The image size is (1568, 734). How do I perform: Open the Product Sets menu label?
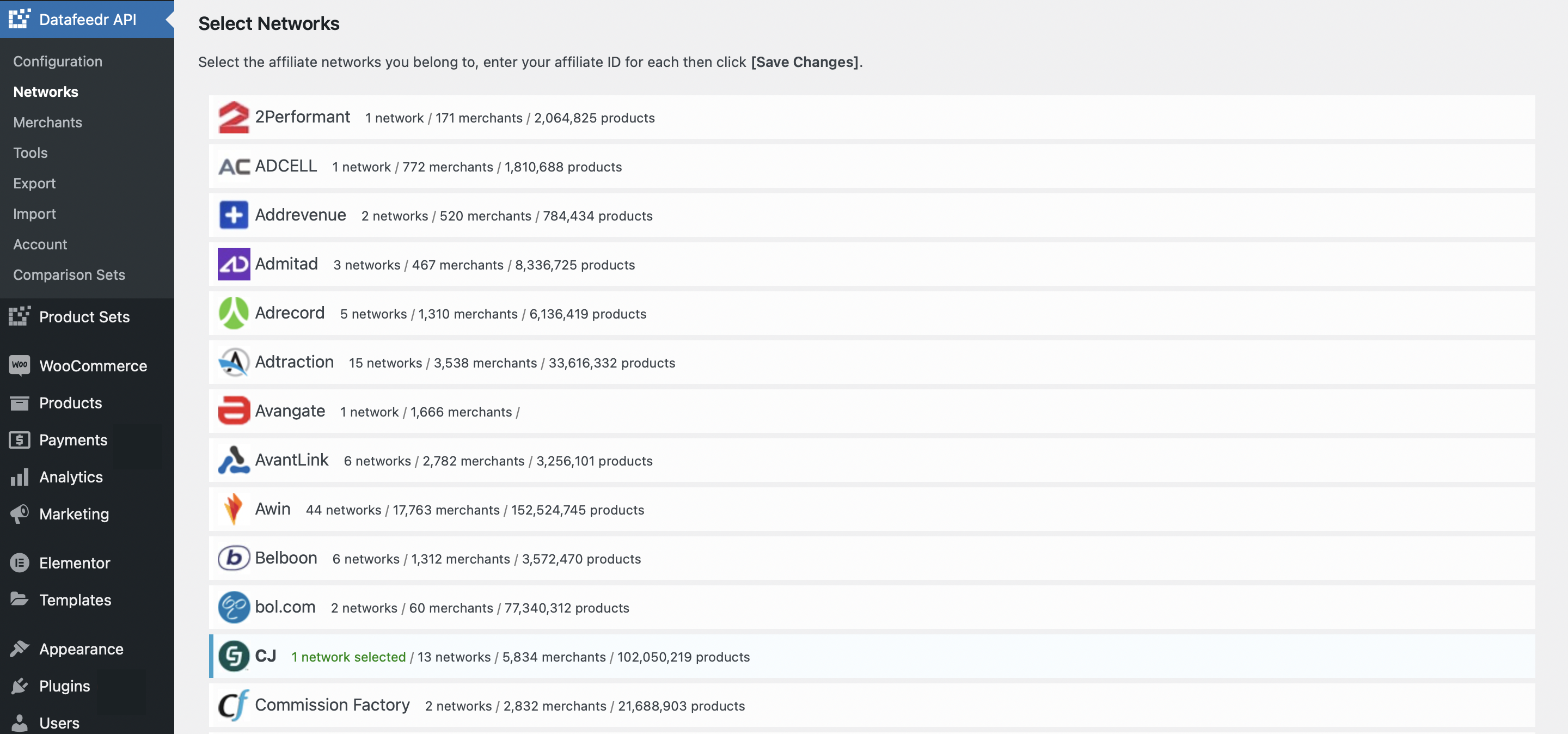84,316
